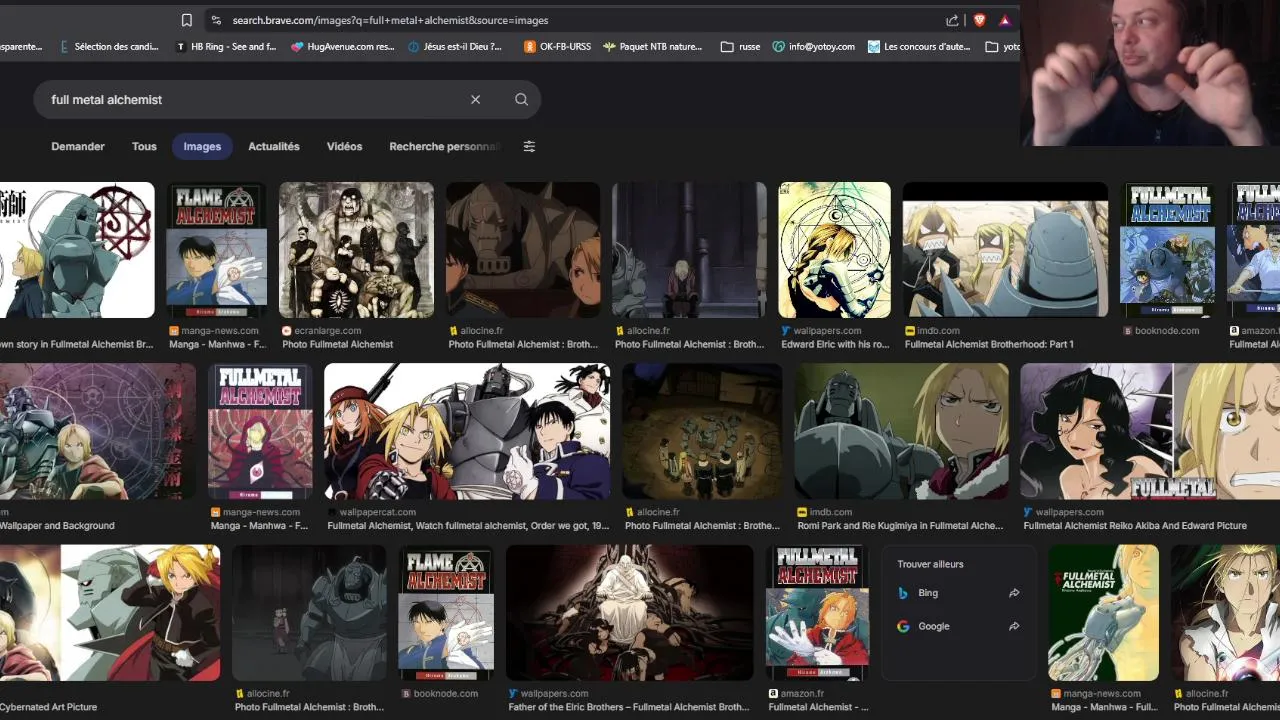Open the Brave Shields lion icon
This screenshot has height=720, width=1280.
pos(979,20)
